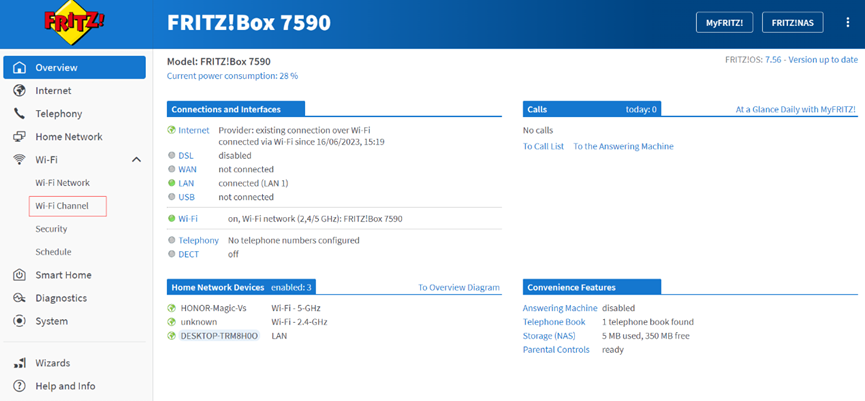Select Wi-Fi Channel submenu entry
The height and width of the screenshot is (401, 865).
click(x=62, y=206)
